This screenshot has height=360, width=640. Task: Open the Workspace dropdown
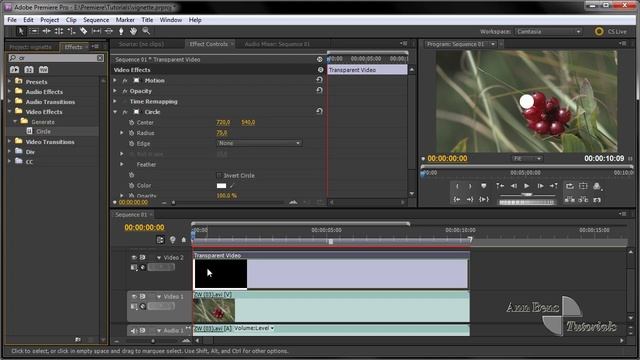pyautogui.click(x=548, y=31)
